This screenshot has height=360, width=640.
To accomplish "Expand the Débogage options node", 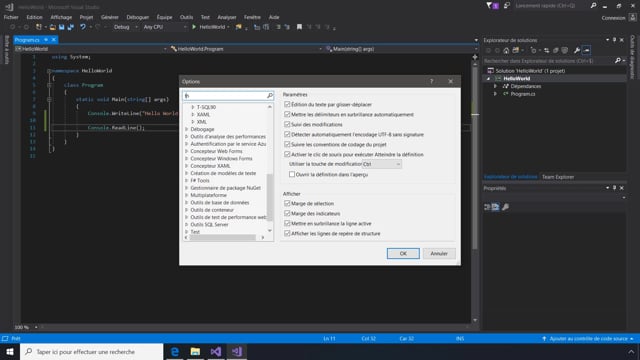I will point(187,129).
